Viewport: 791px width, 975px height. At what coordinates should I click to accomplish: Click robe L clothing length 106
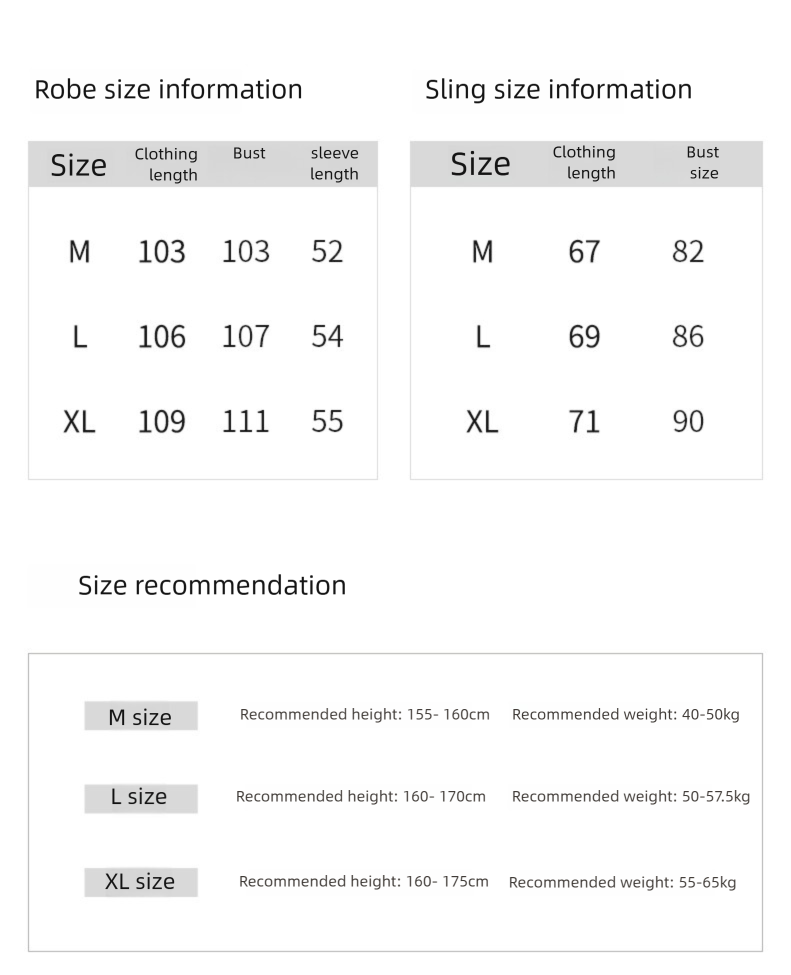pyautogui.click(x=162, y=336)
